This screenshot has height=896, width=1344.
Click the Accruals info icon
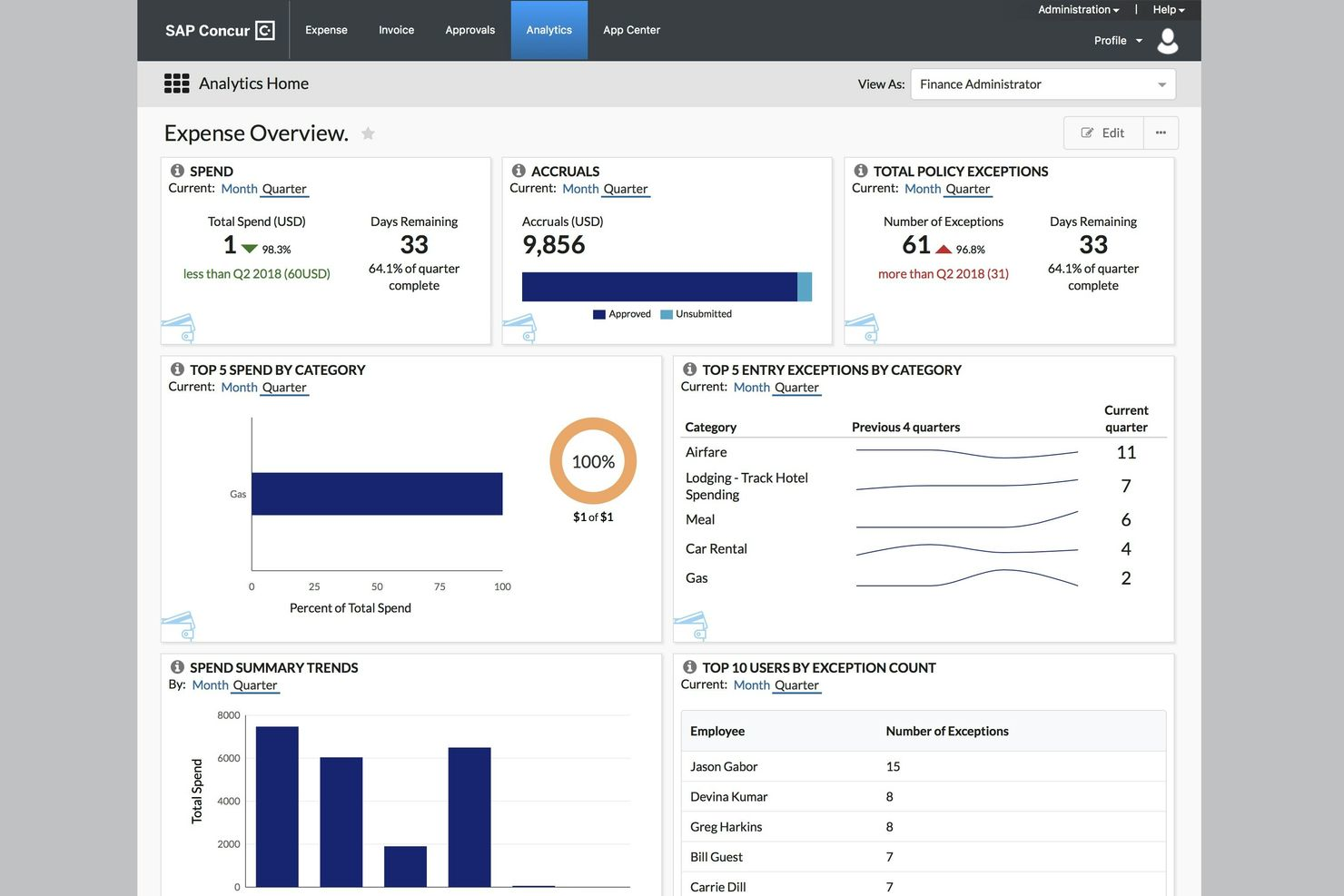pos(519,170)
